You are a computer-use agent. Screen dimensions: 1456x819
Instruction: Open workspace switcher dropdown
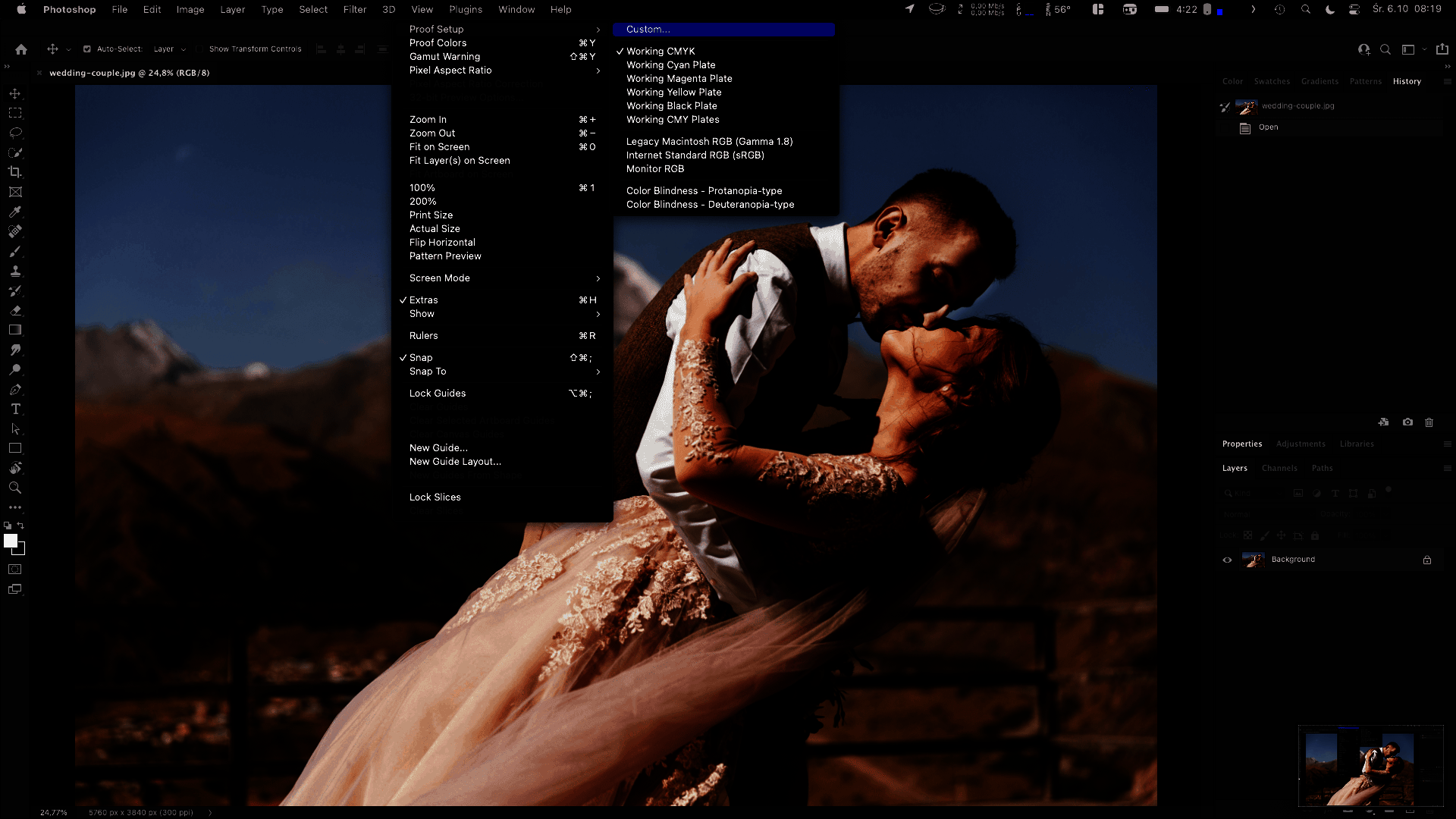[x=1412, y=49]
